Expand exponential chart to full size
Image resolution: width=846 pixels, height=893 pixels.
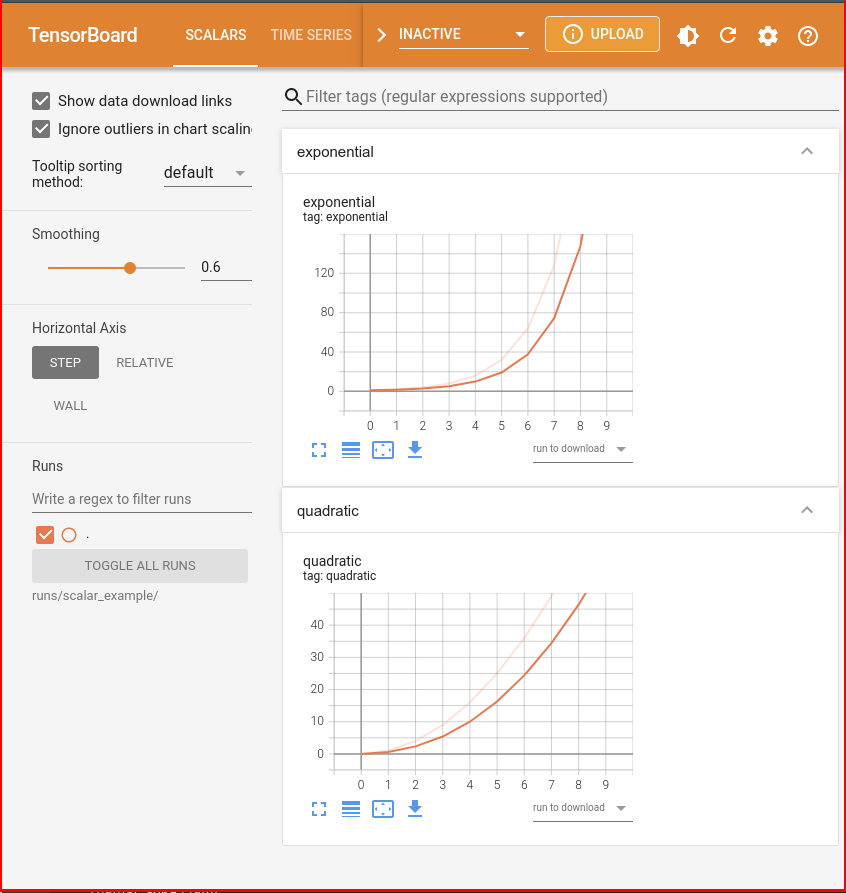(x=319, y=450)
